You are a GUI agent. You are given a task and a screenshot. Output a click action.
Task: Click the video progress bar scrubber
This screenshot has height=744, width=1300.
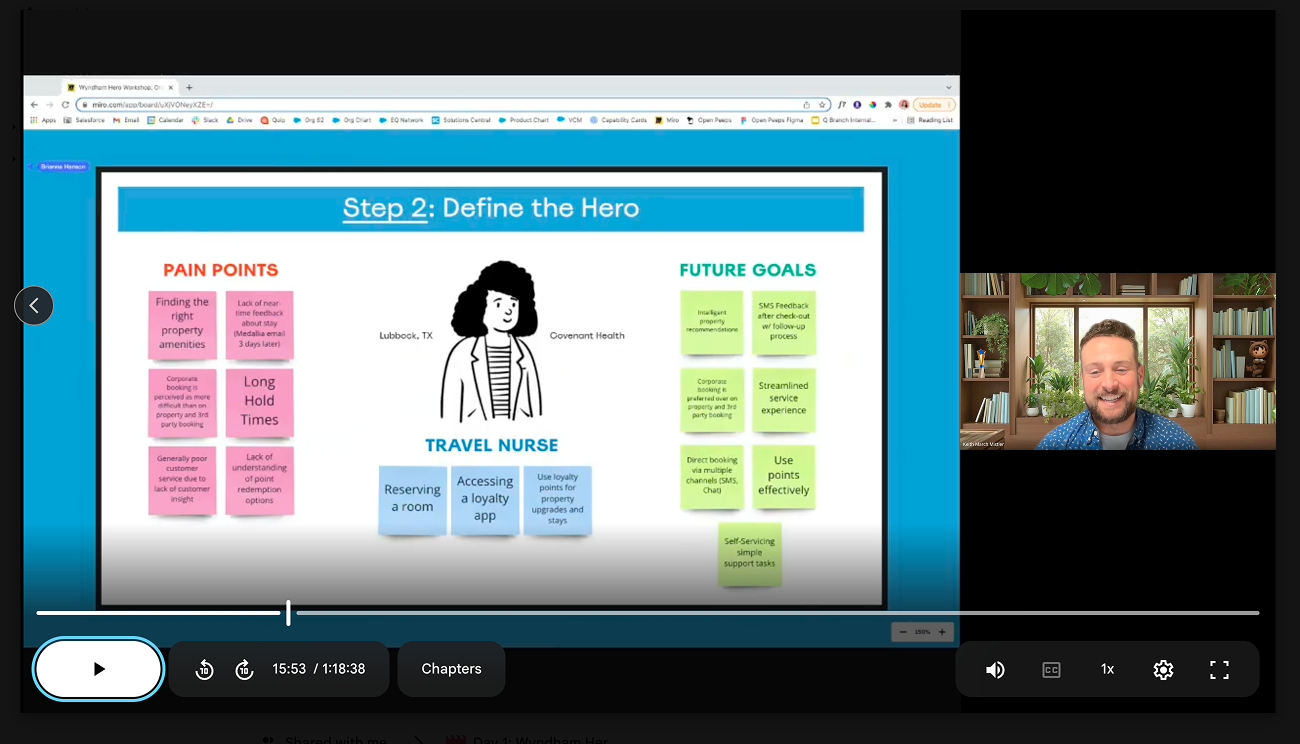[288, 613]
